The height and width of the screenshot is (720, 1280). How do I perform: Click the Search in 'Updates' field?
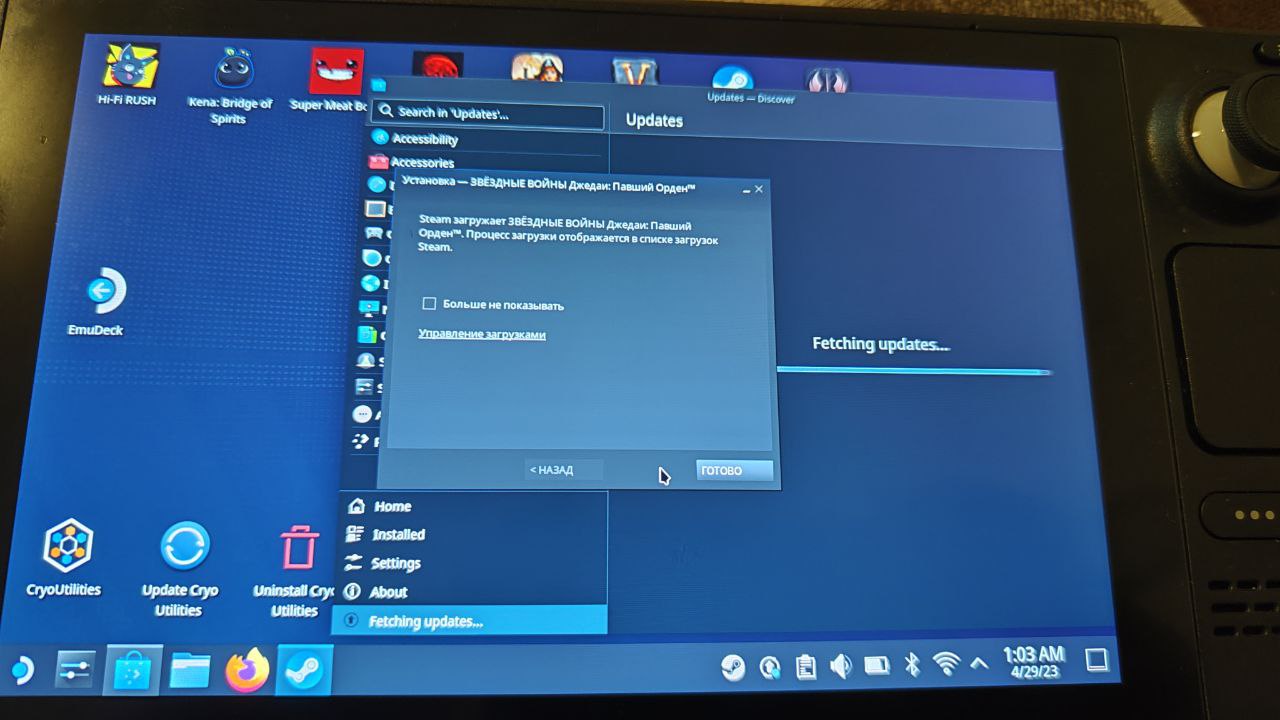coord(487,114)
